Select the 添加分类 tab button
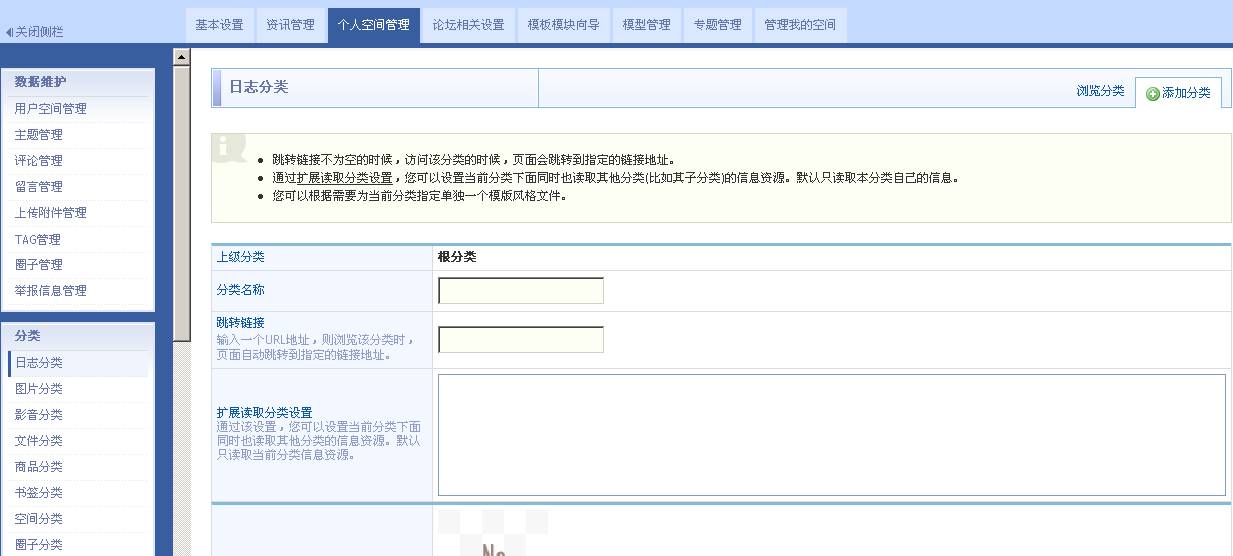1233x556 pixels. (1178, 93)
